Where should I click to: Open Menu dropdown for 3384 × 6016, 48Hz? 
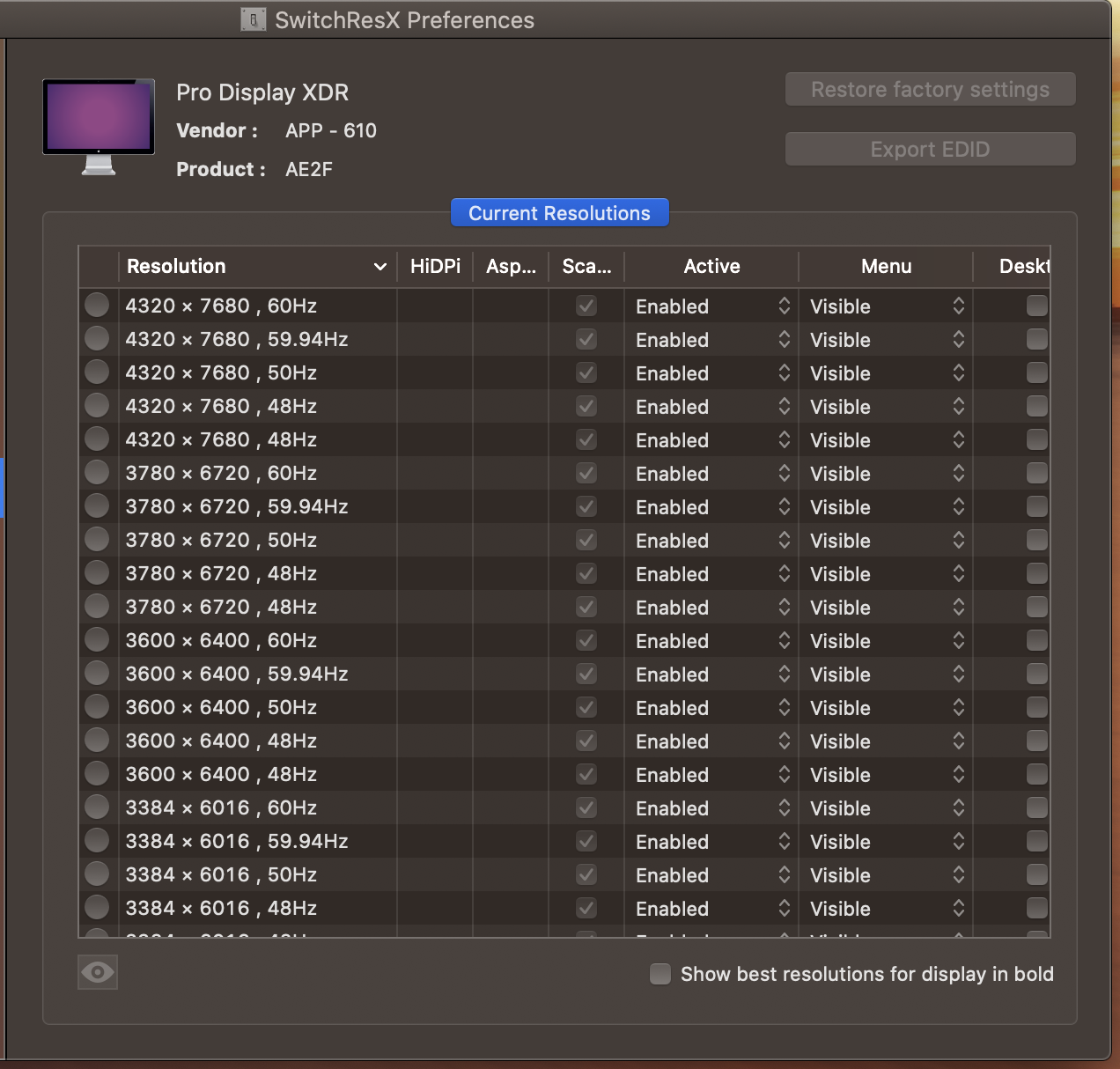(x=886, y=908)
